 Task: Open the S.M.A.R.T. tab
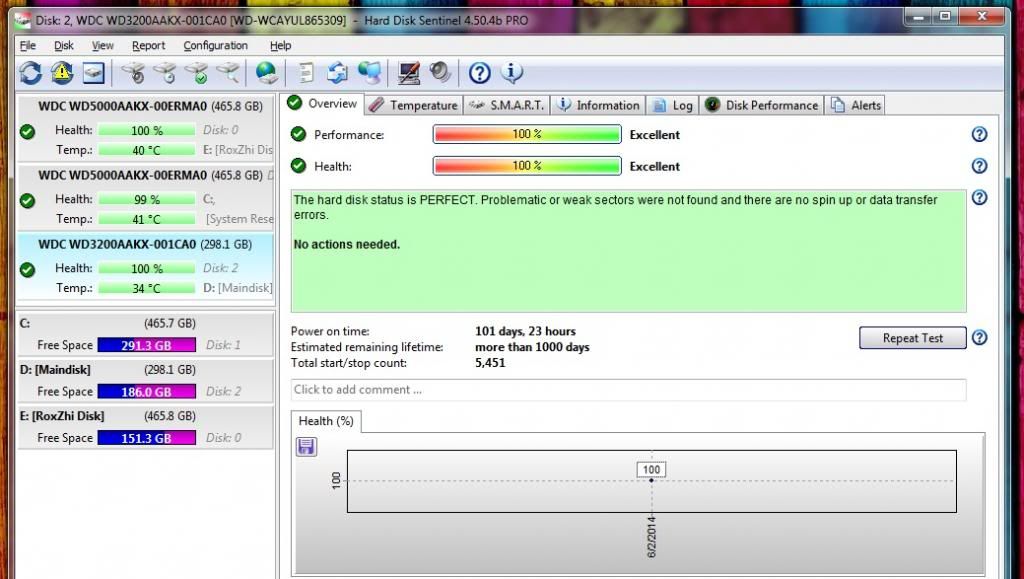pyautogui.click(x=506, y=105)
